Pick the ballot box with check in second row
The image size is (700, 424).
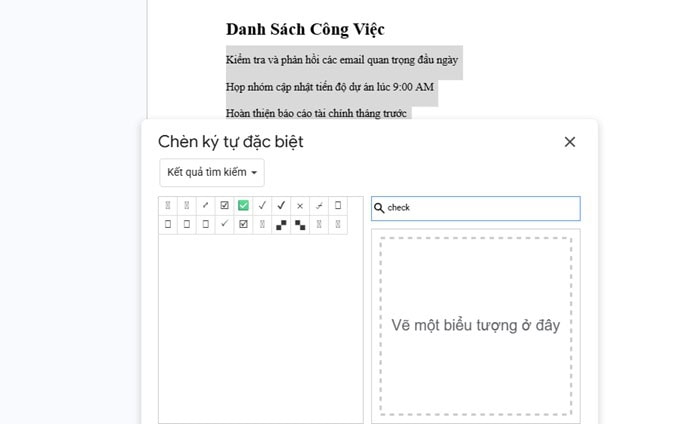[x=243, y=225]
